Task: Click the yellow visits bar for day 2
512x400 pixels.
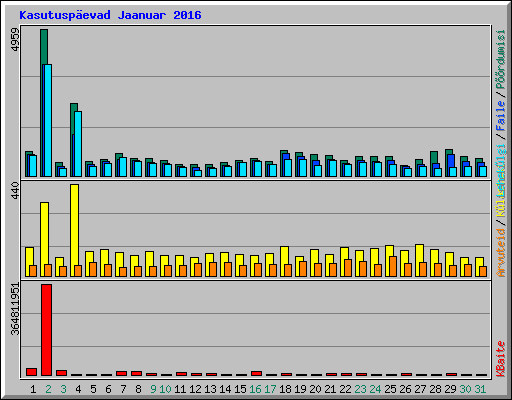Action: [x=44, y=239]
